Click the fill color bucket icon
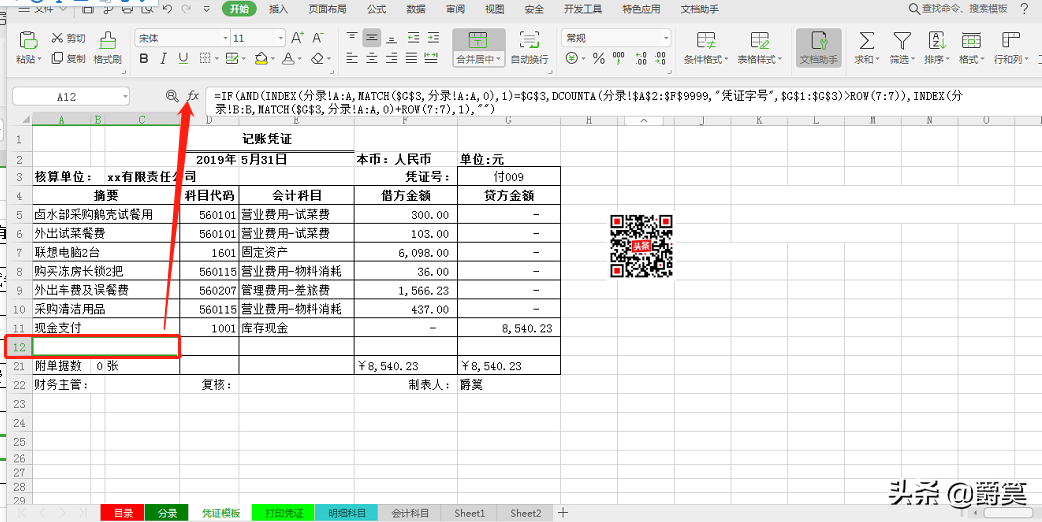 [x=261, y=58]
